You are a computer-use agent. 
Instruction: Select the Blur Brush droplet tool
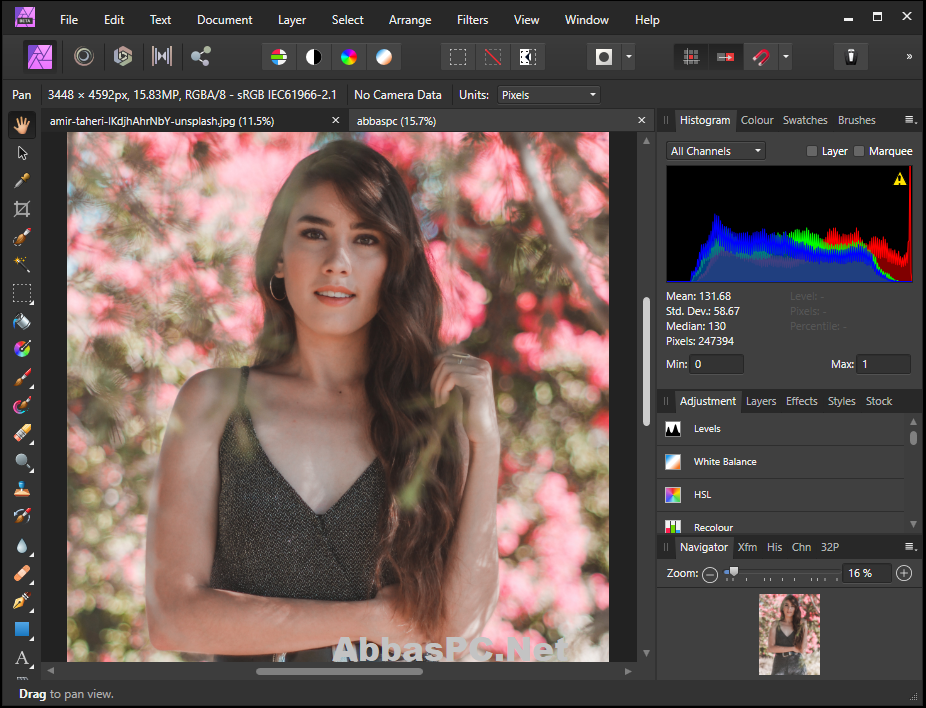pos(22,546)
